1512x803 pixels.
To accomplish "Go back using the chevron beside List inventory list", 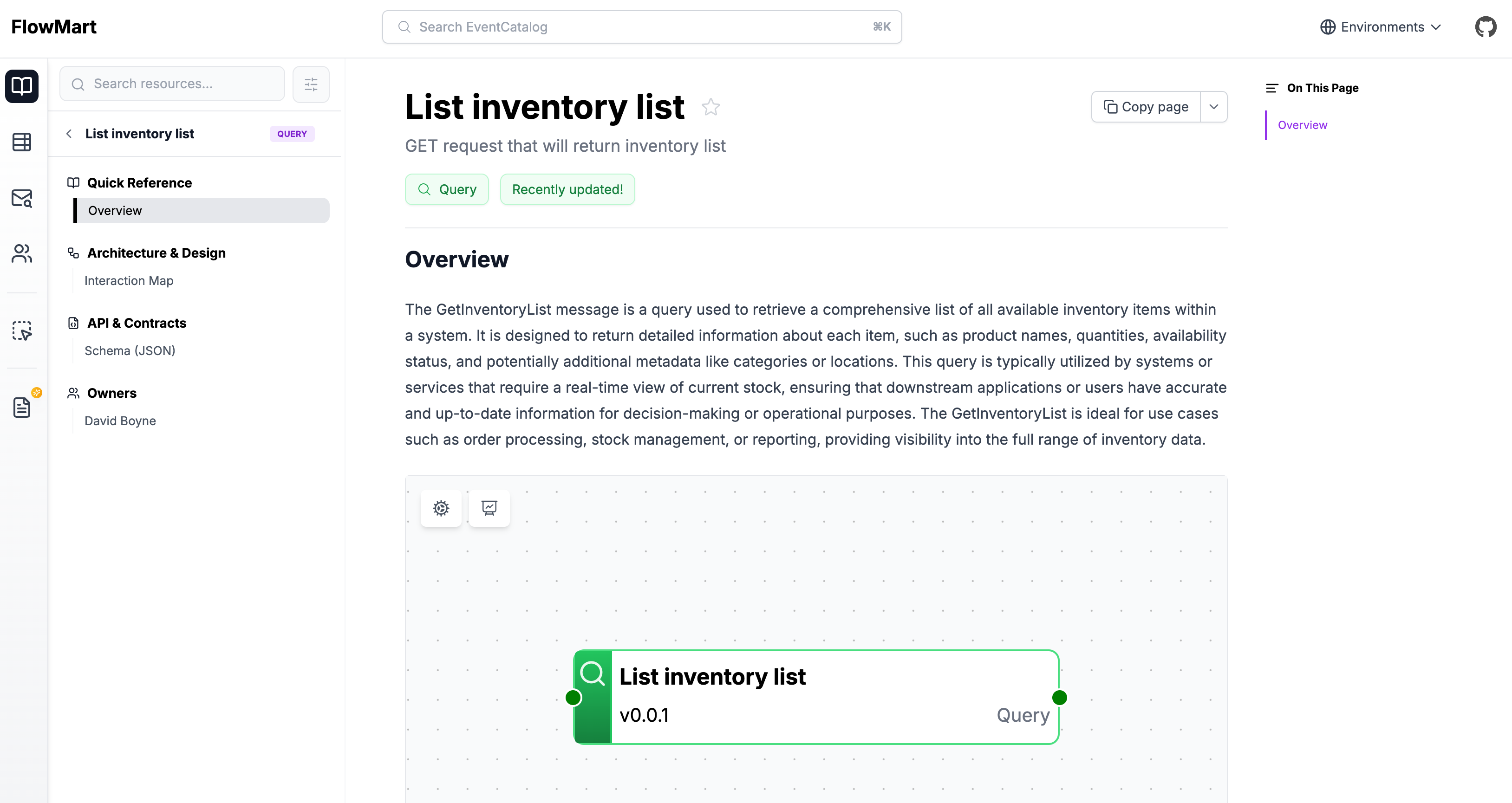I will [x=69, y=134].
